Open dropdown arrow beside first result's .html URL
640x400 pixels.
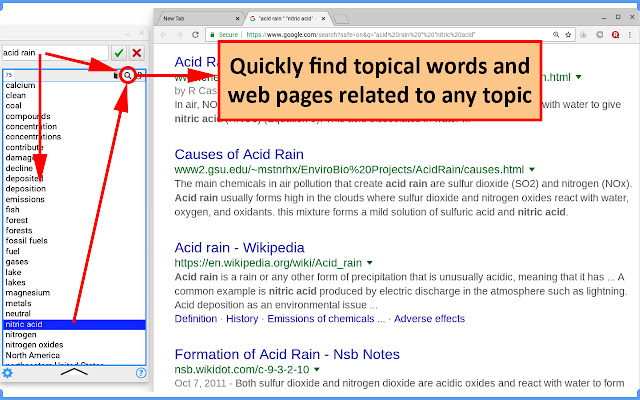tap(579, 77)
